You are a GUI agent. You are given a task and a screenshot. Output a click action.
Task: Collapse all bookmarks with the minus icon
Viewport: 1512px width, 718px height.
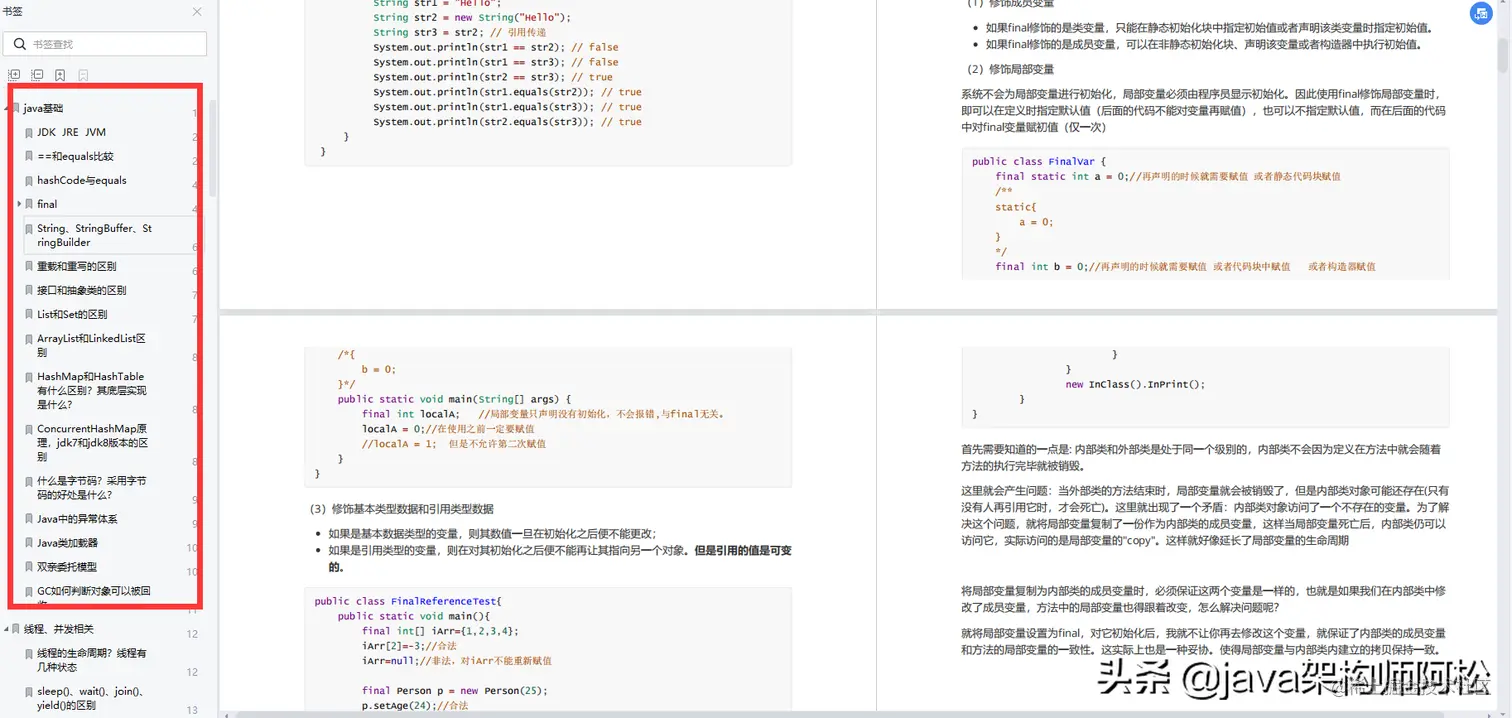click(x=37, y=75)
